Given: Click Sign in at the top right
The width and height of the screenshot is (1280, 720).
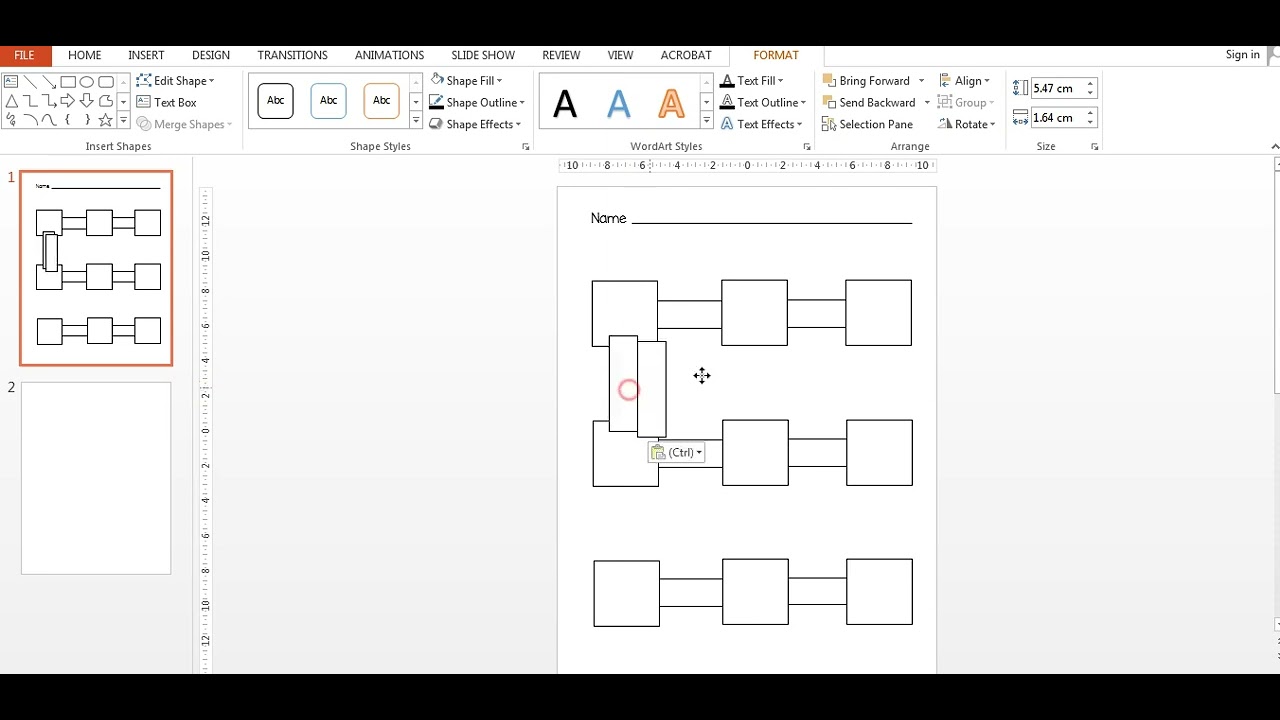Looking at the screenshot, I should [1243, 55].
